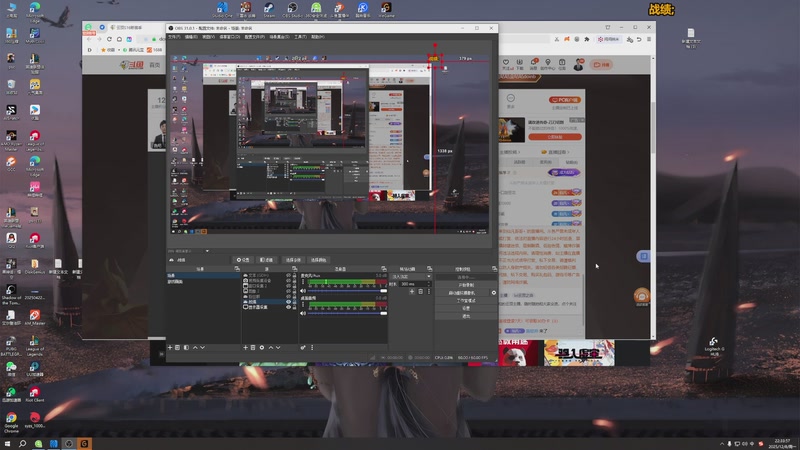
Task: Open 停靠窗口(D) menu in OBS
Action: (230, 37)
